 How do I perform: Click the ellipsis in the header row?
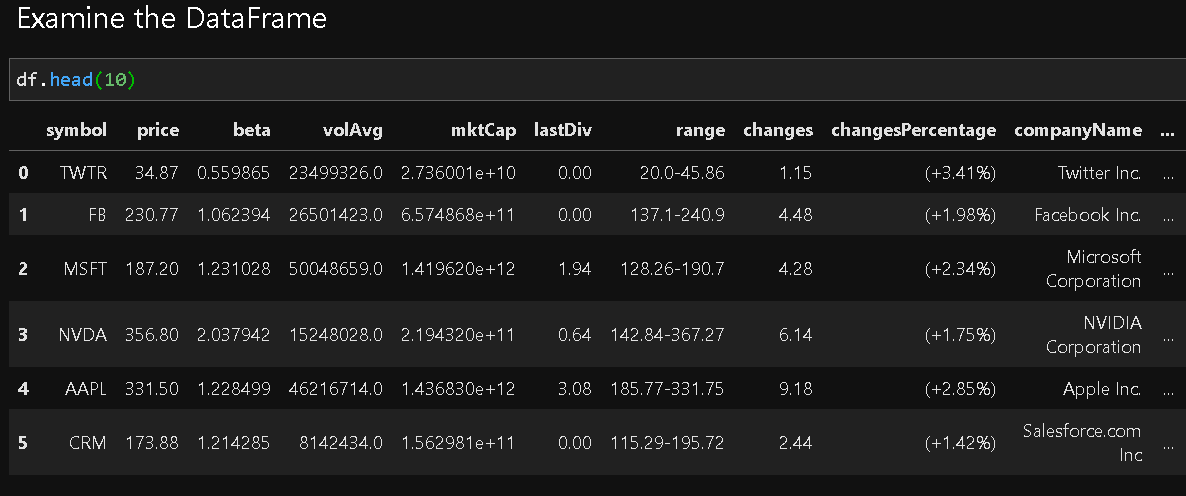pyautogui.click(x=1168, y=132)
